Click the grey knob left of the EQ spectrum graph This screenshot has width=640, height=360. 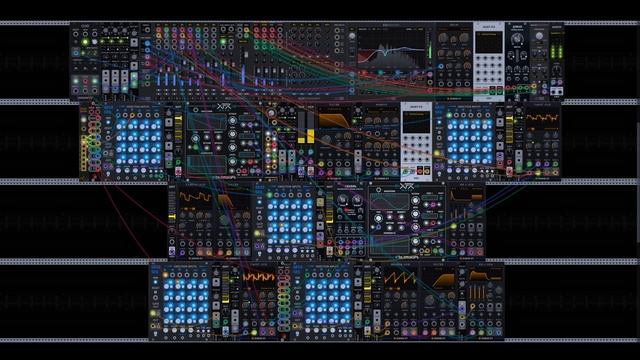pyautogui.click(x=352, y=36)
